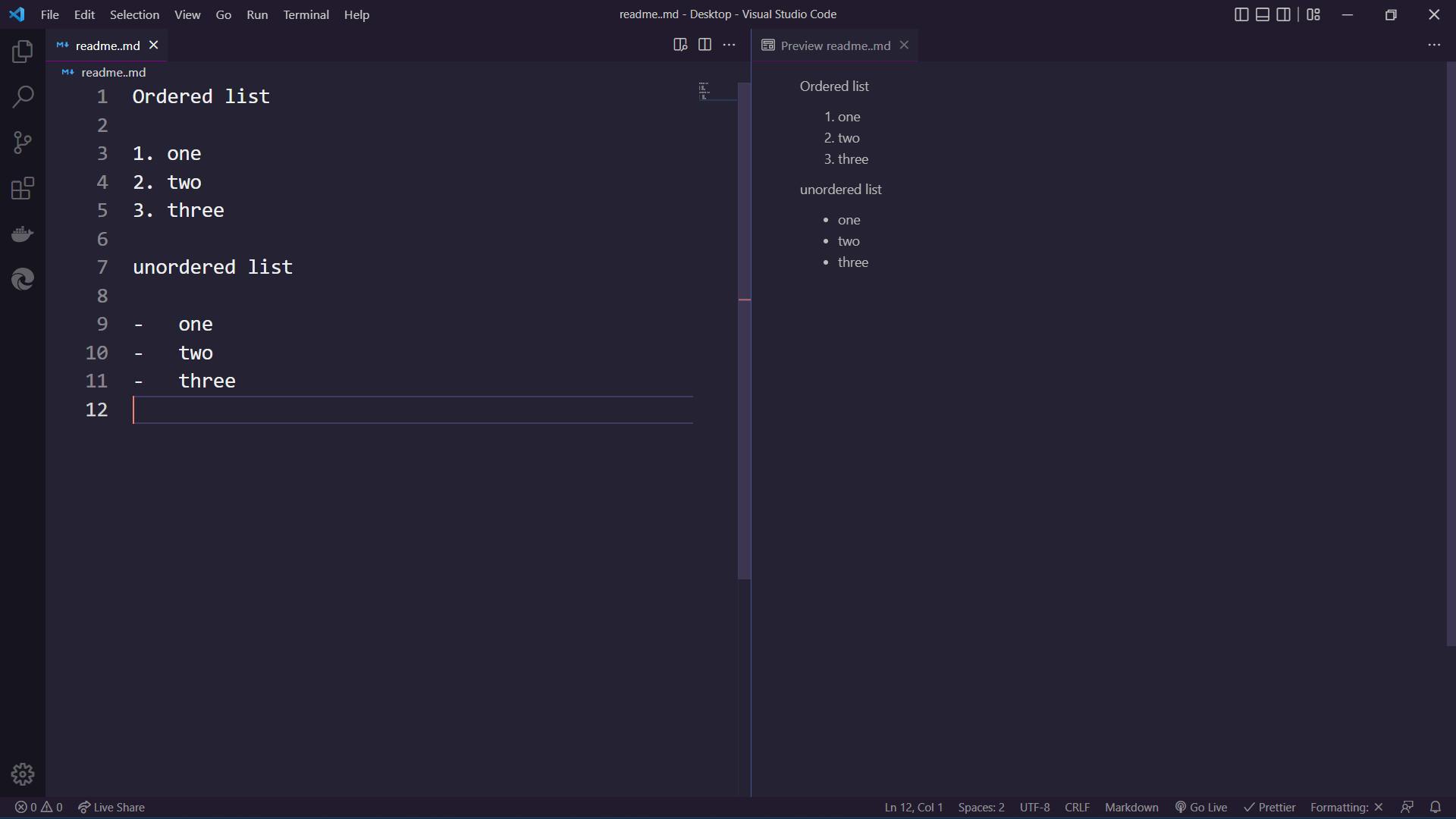Image resolution: width=1456 pixels, height=819 pixels.
Task: Click 'unordered list' text in editor
Action: pyautogui.click(x=212, y=268)
